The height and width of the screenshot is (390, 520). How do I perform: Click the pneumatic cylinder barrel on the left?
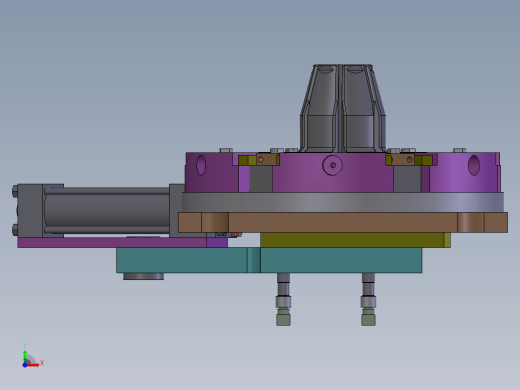(x=107, y=211)
